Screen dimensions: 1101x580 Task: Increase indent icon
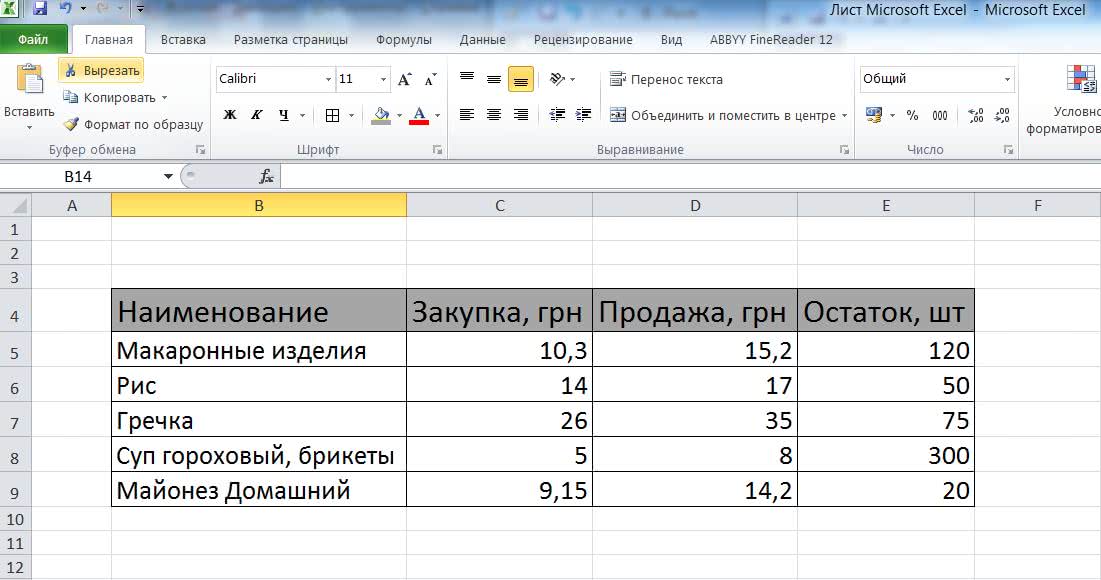tap(584, 114)
